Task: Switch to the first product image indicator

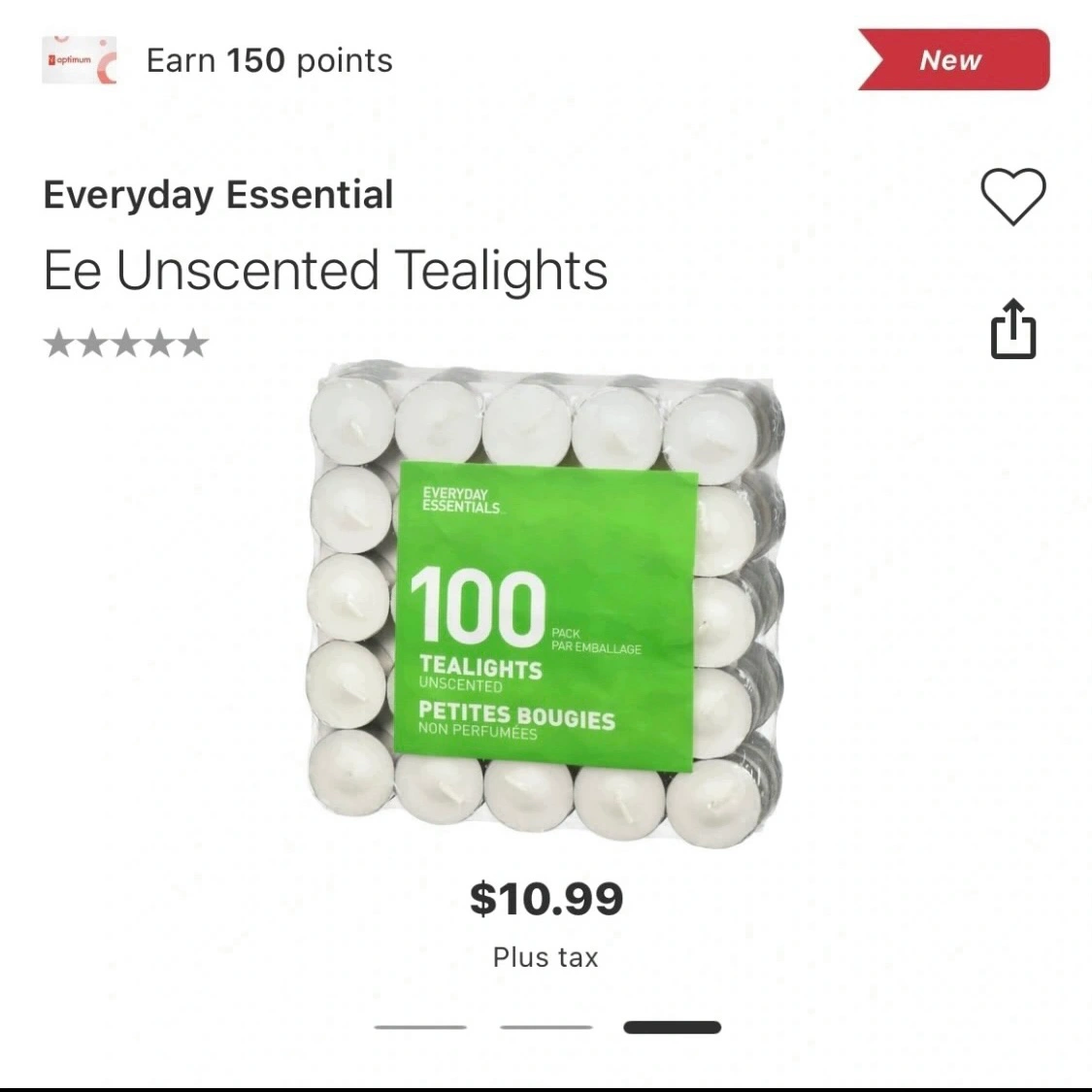Action: pyautogui.click(x=420, y=1027)
